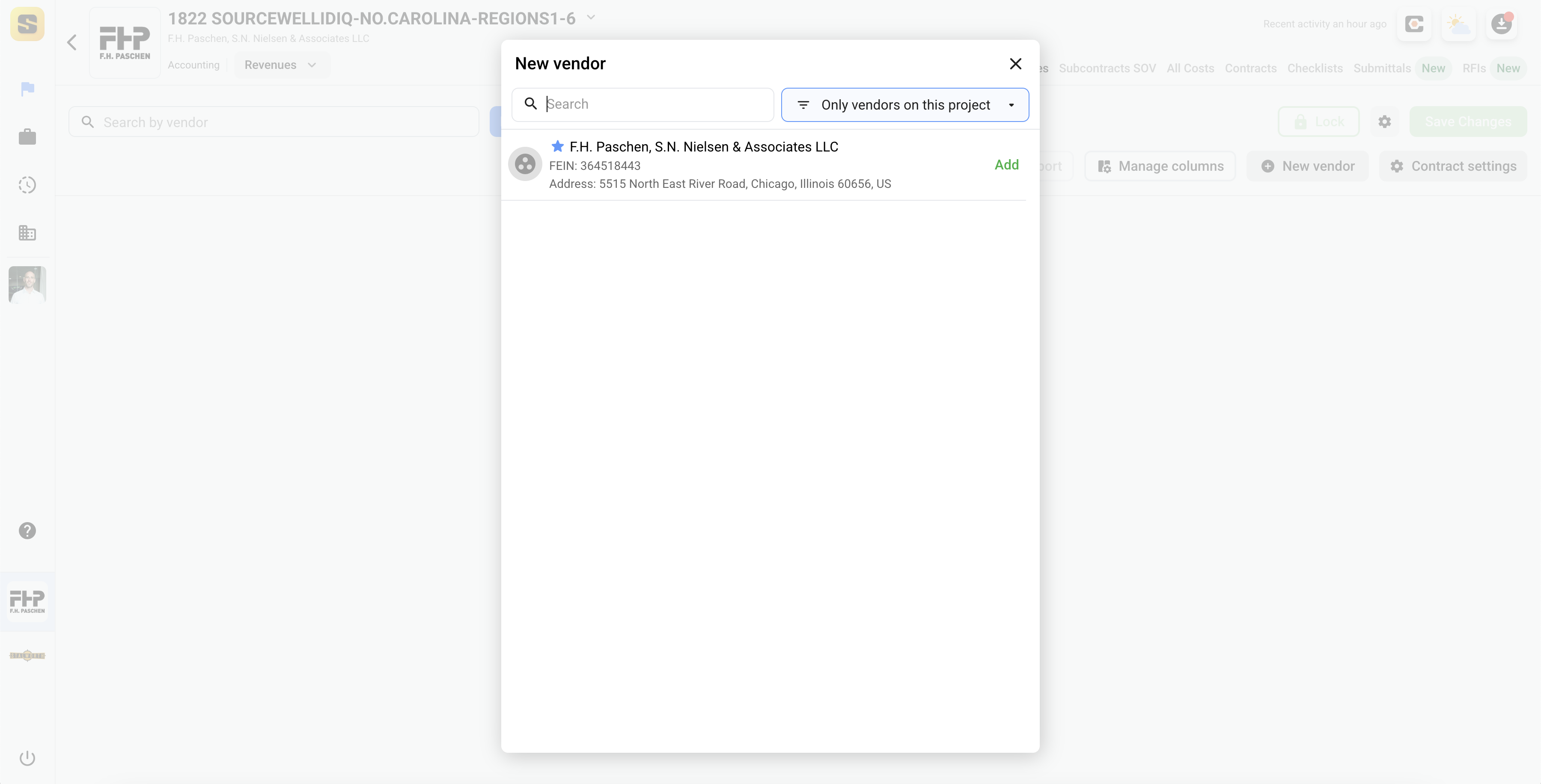The width and height of the screenshot is (1541, 784).
Task: Click the blue star favorite icon next to F.H. Paschen
Action: point(557,146)
